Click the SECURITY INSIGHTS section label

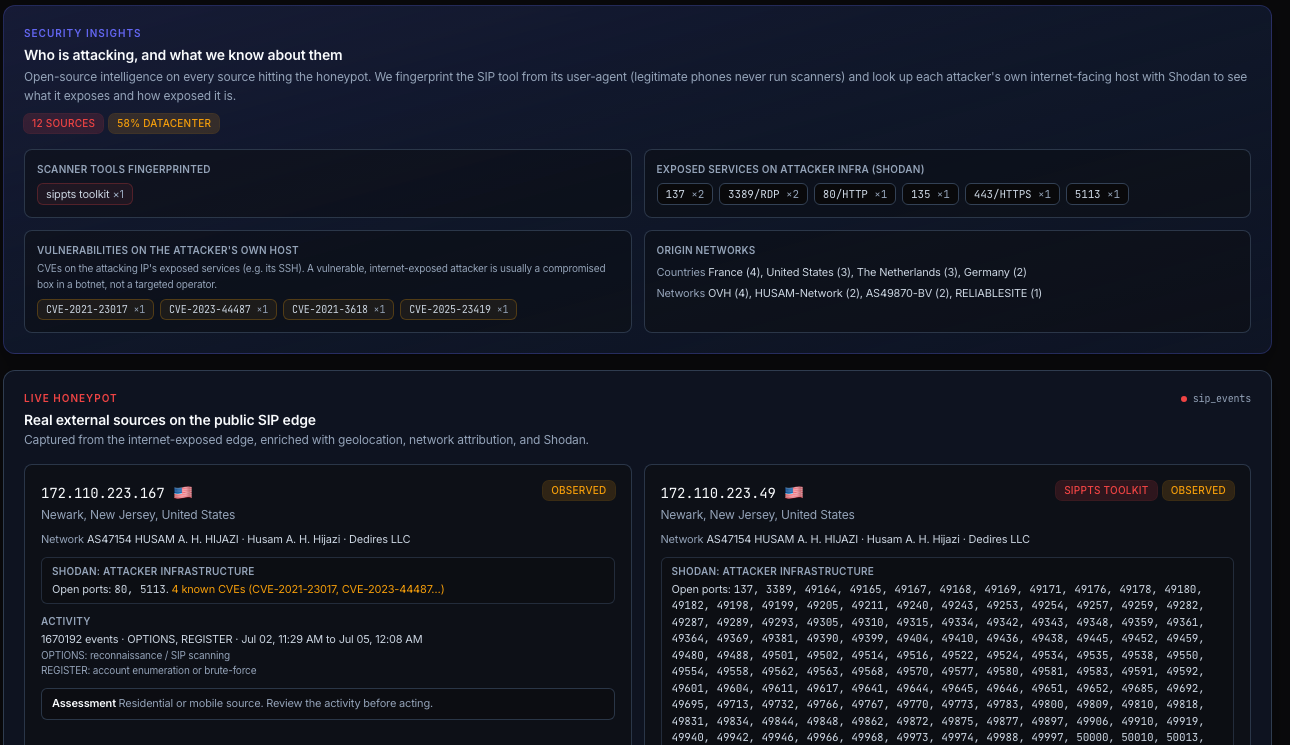pyautogui.click(x=82, y=33)
